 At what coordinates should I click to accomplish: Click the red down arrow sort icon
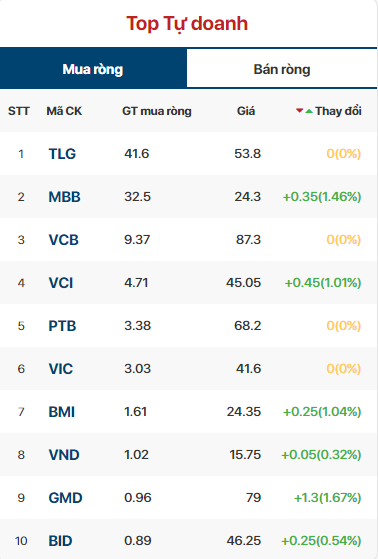tap(300, 111)
